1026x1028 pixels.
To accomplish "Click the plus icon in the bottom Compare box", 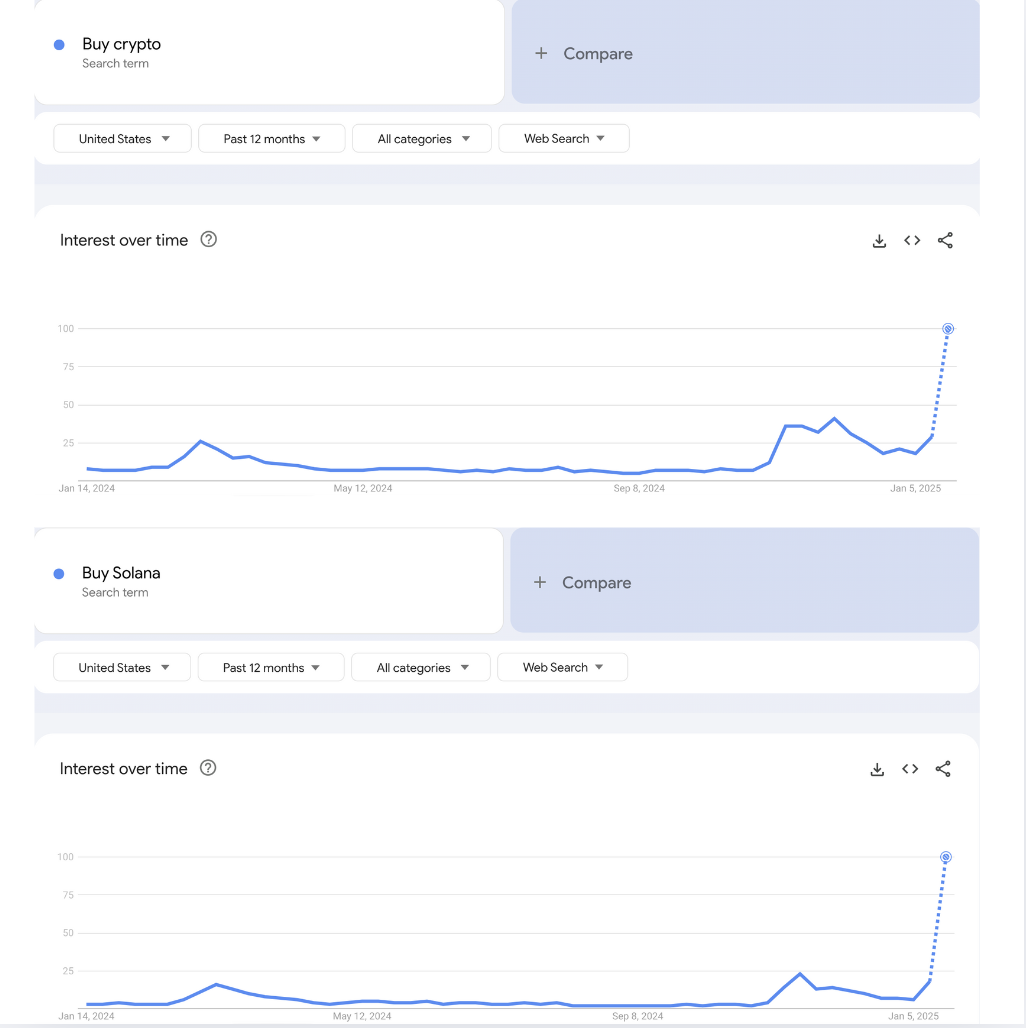I will (540, 582).
